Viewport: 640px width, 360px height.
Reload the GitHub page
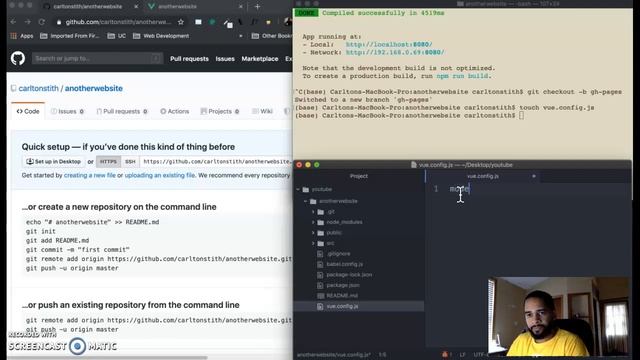coord(42,22)
